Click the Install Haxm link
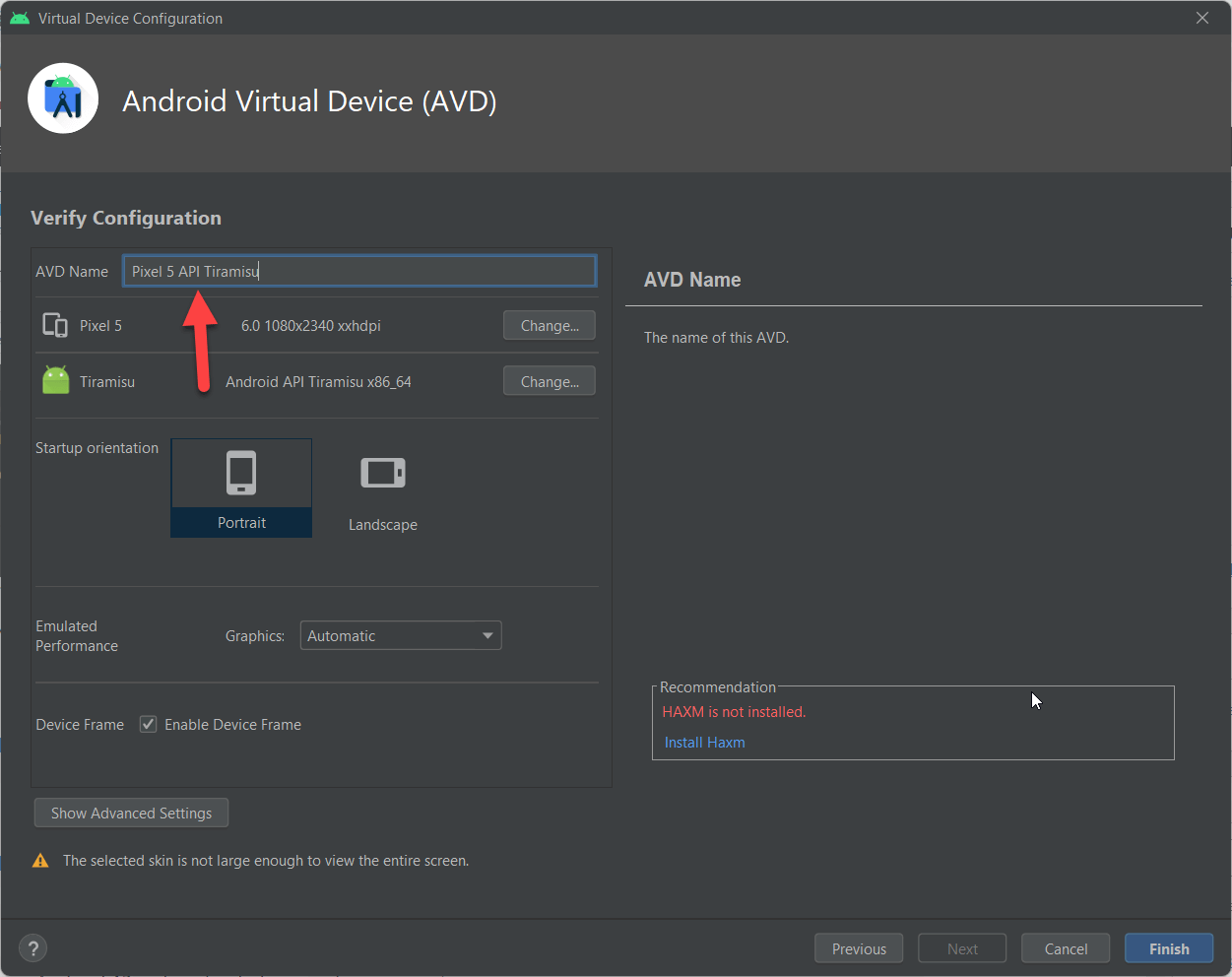This screenshot has height=977, width=1232. 704,743
